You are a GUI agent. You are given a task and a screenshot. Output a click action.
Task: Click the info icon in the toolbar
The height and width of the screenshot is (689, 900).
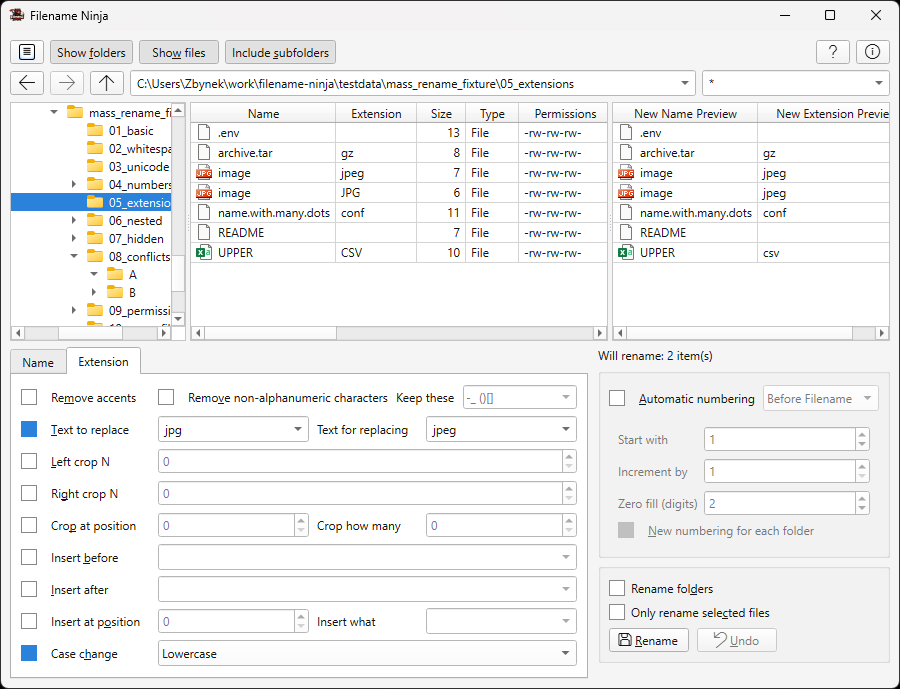872,52
